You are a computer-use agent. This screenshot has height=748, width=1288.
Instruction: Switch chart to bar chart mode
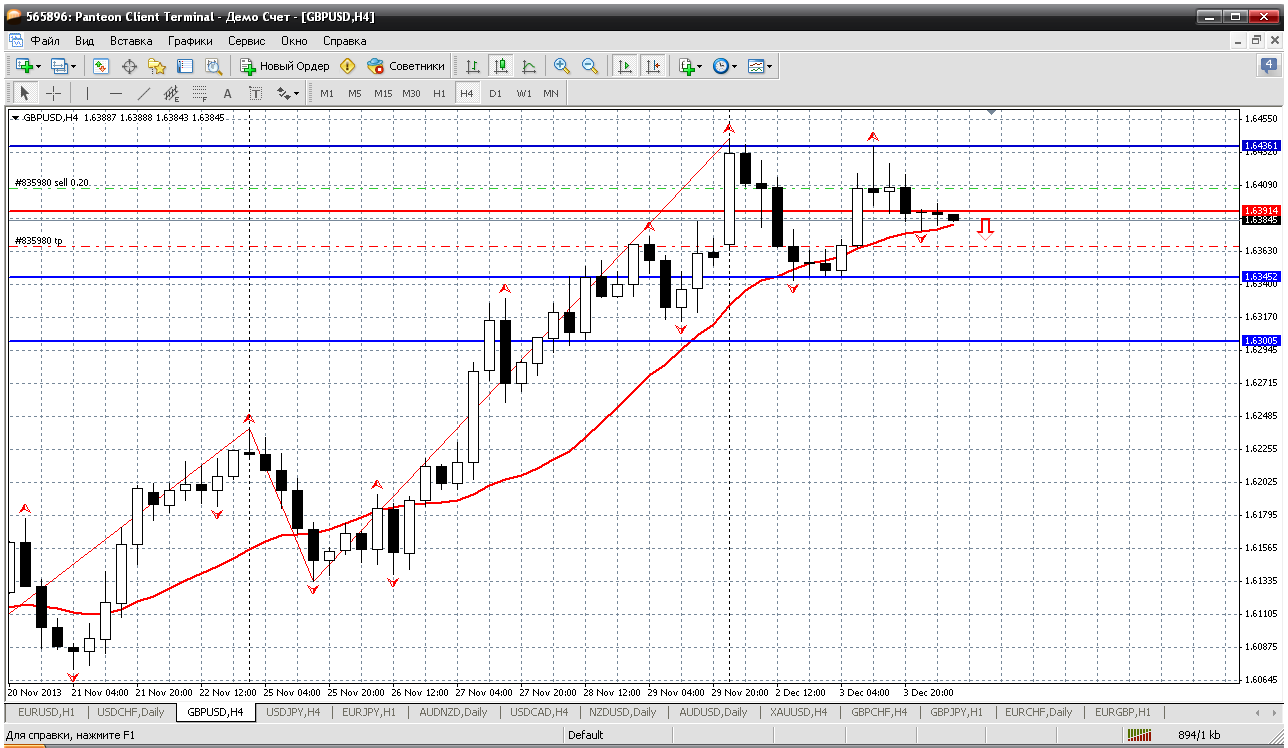click(x=473, y=66)
